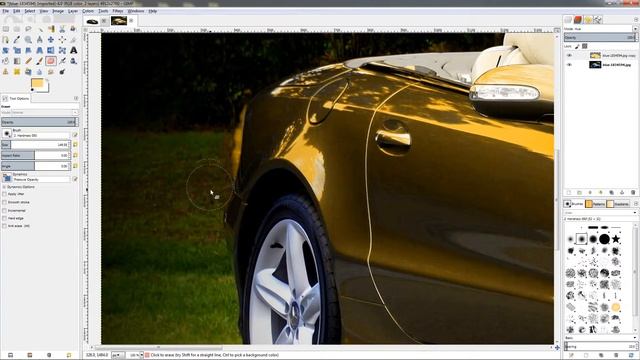Screen dimensions: 640x360
Task: Reset Aspect Ratio to default
Action: tap(75, 156)
